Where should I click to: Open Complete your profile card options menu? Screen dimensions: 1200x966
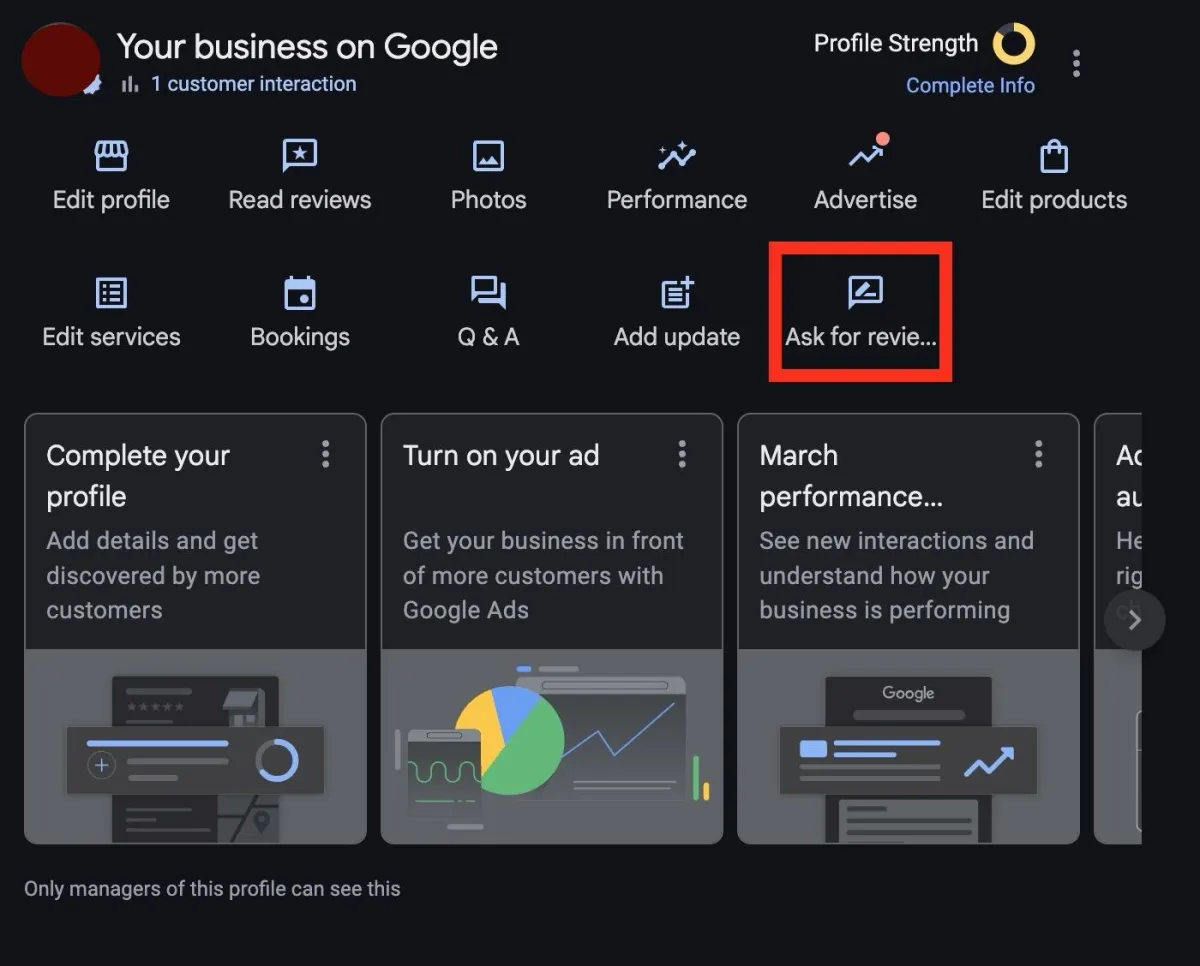pos(325,455)
